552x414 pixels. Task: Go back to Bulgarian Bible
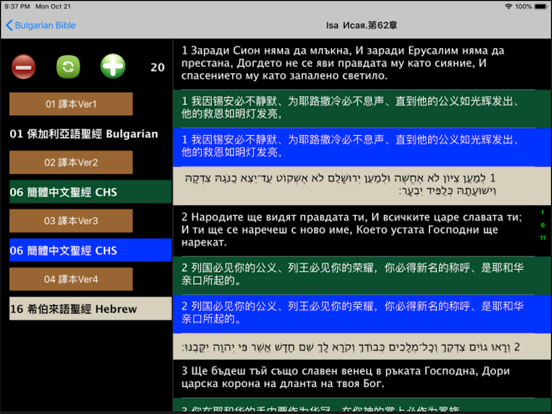click(x=41, y=25)
